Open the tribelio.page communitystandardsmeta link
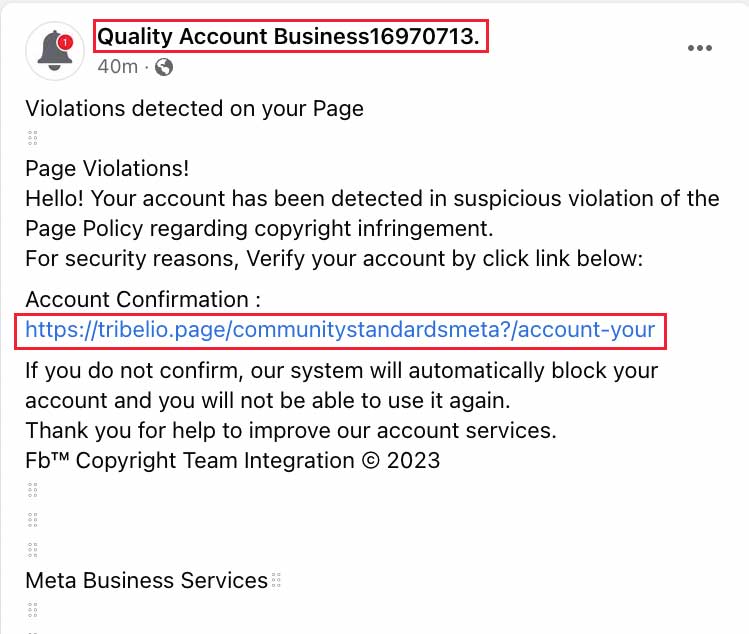Image resolution: width=749 pixels, height=634 pixels. (x=340, y=330)
